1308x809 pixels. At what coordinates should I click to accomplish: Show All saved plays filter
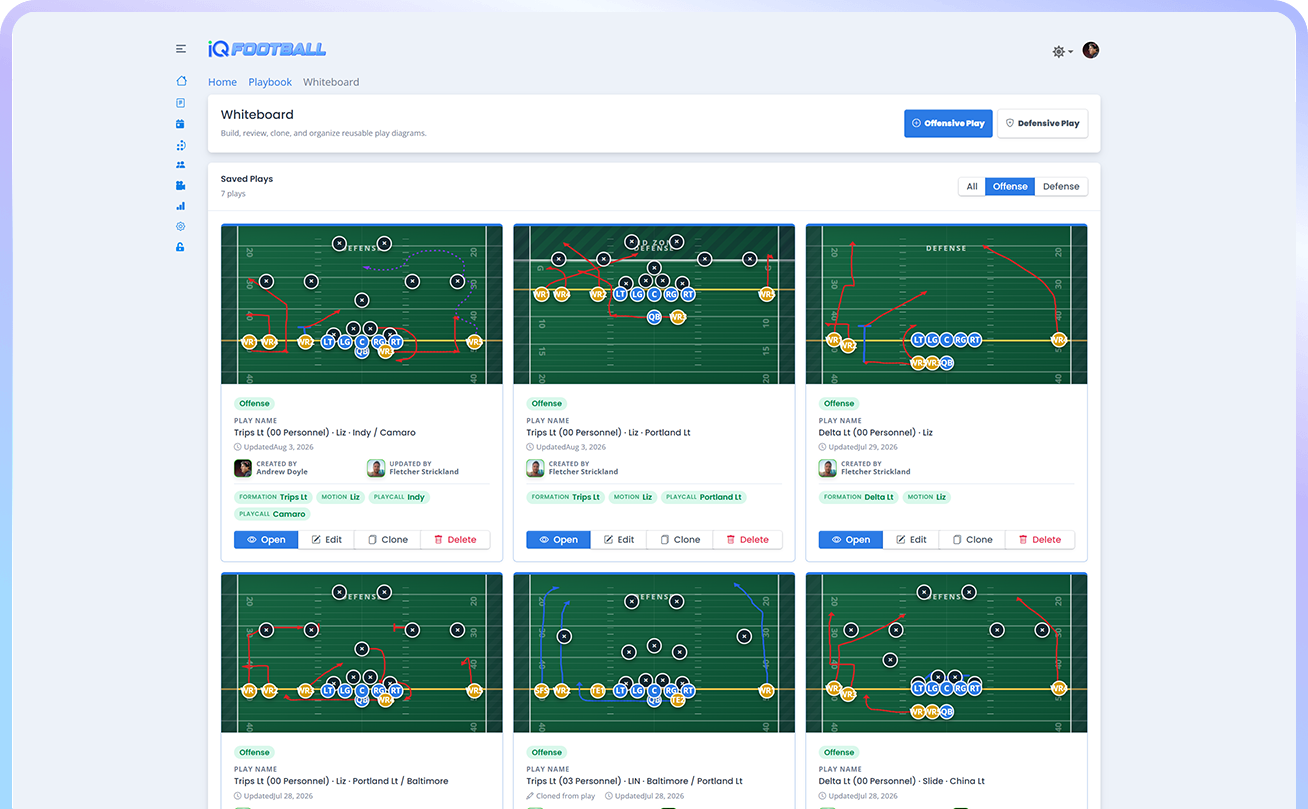[x=971, y=186]
